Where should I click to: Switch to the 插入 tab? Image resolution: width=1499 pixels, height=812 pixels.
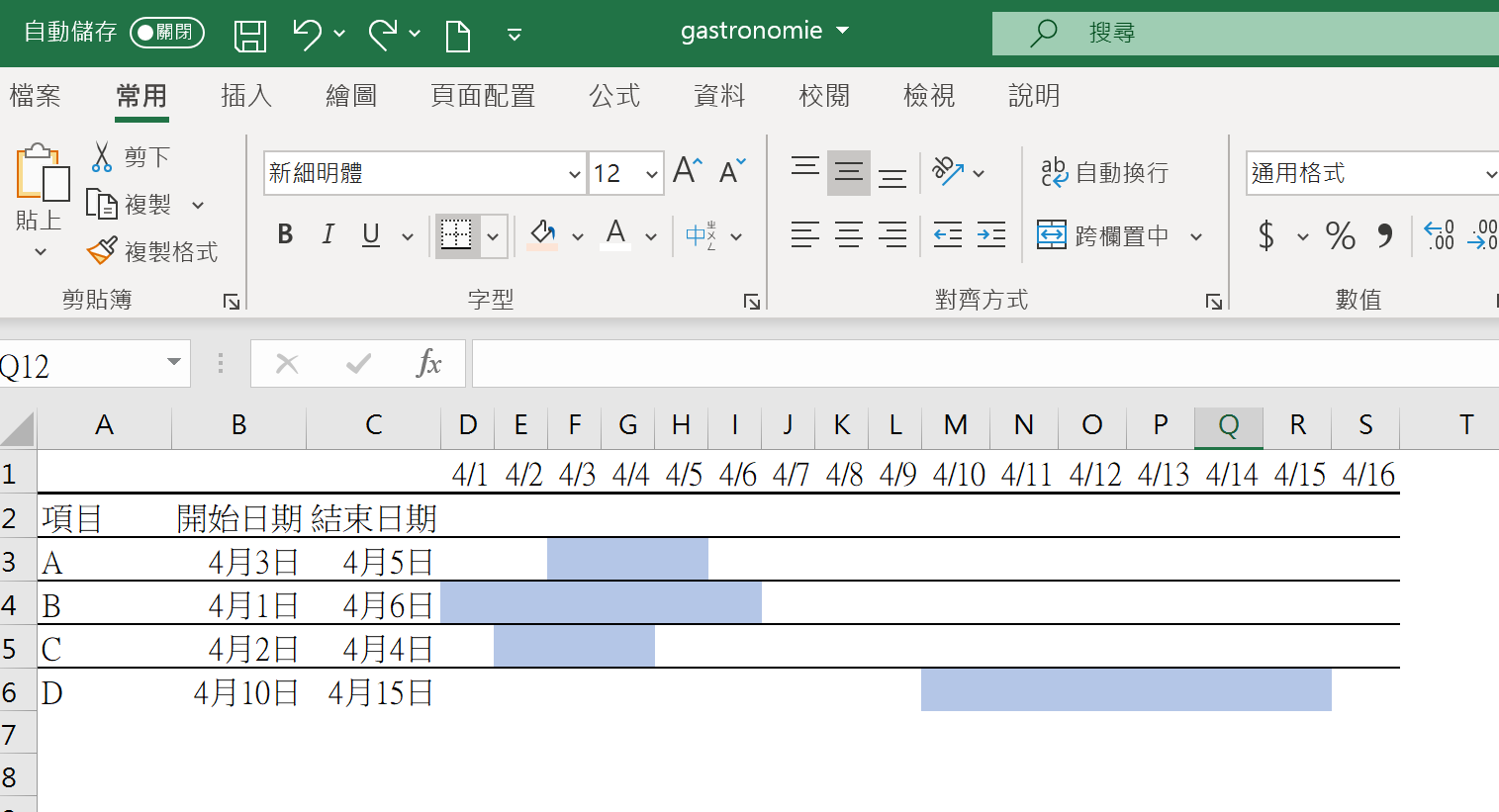pyautogui.click(x=245, y=96)
